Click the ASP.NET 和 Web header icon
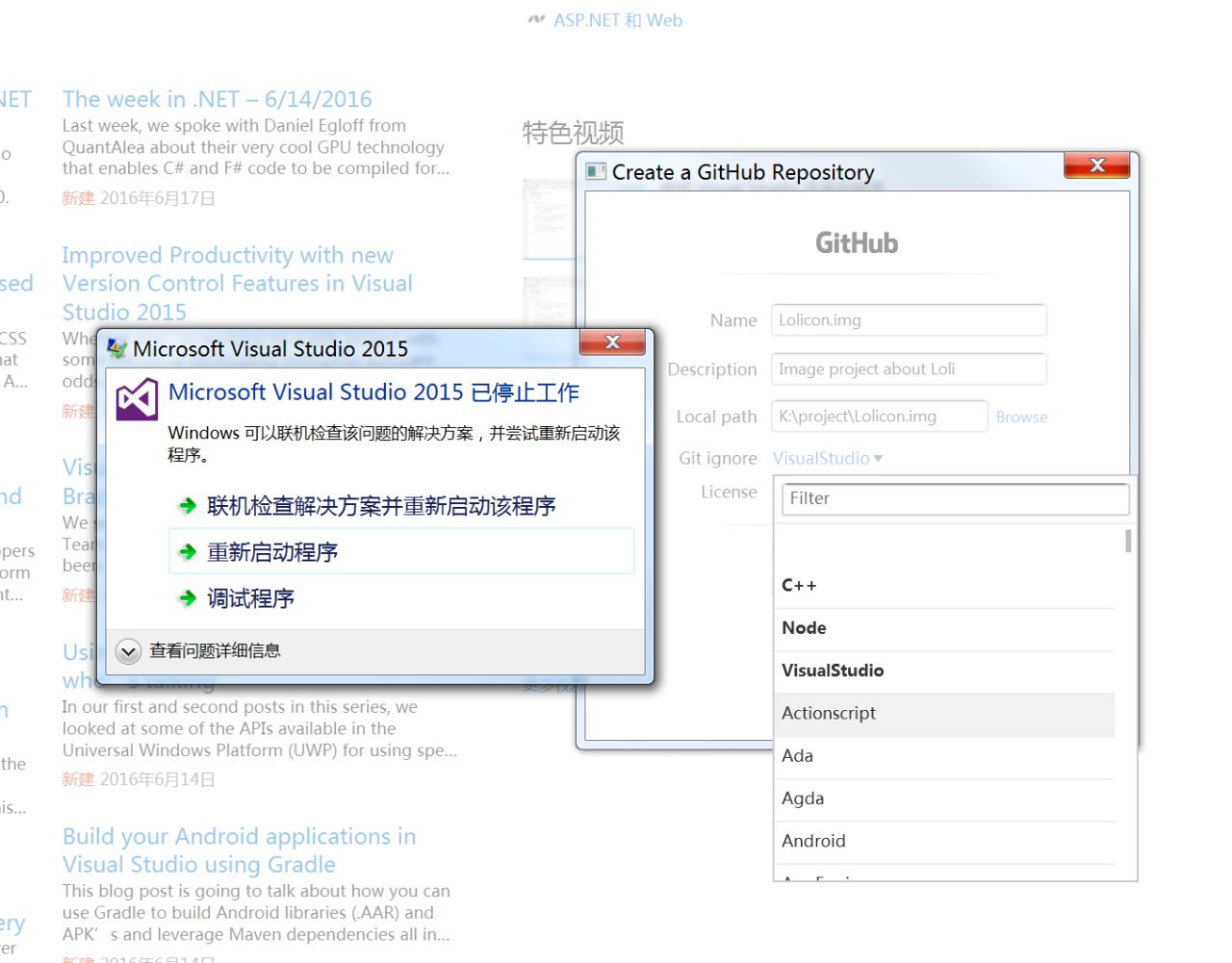 click(x=536, y=20)
